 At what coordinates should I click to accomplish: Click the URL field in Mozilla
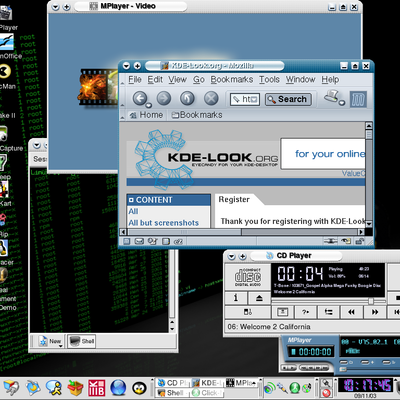coord(245,99)
